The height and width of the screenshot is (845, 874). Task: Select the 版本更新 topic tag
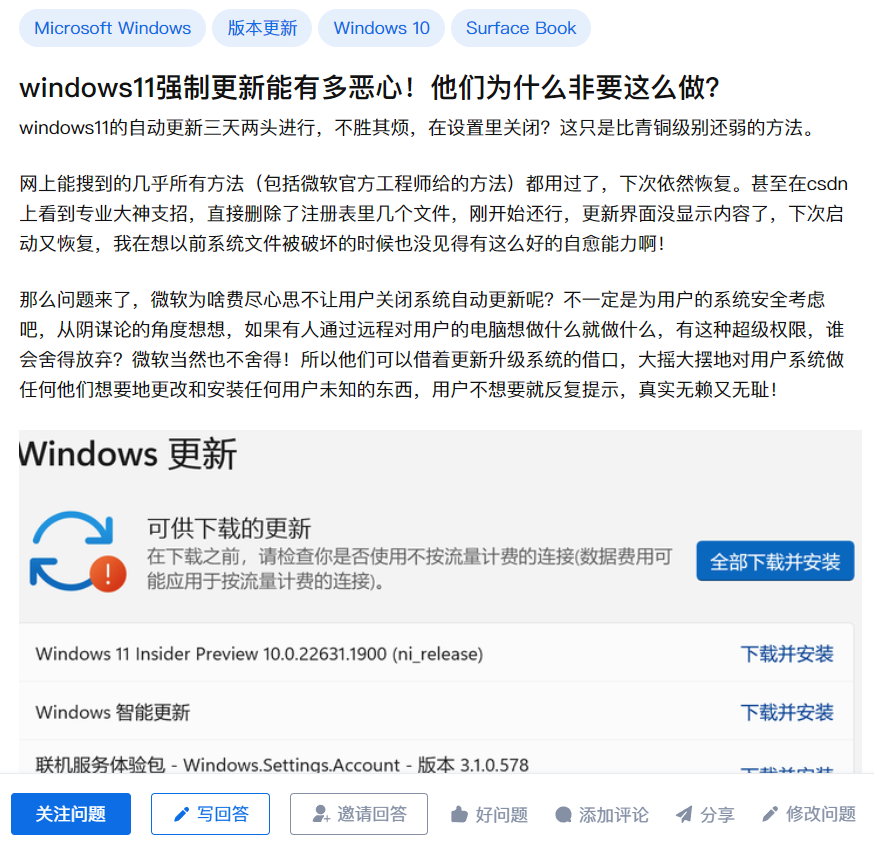(262, 28)
